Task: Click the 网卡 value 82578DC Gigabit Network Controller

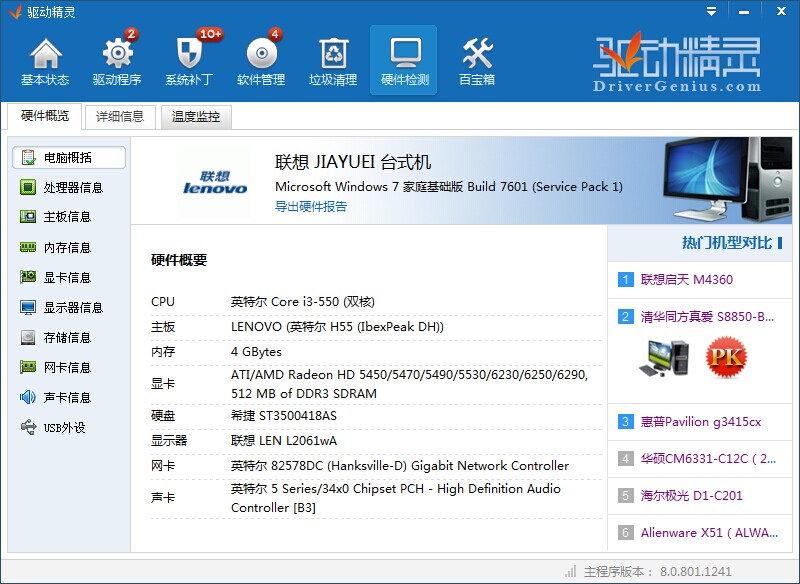Action: tap(399, 466)
